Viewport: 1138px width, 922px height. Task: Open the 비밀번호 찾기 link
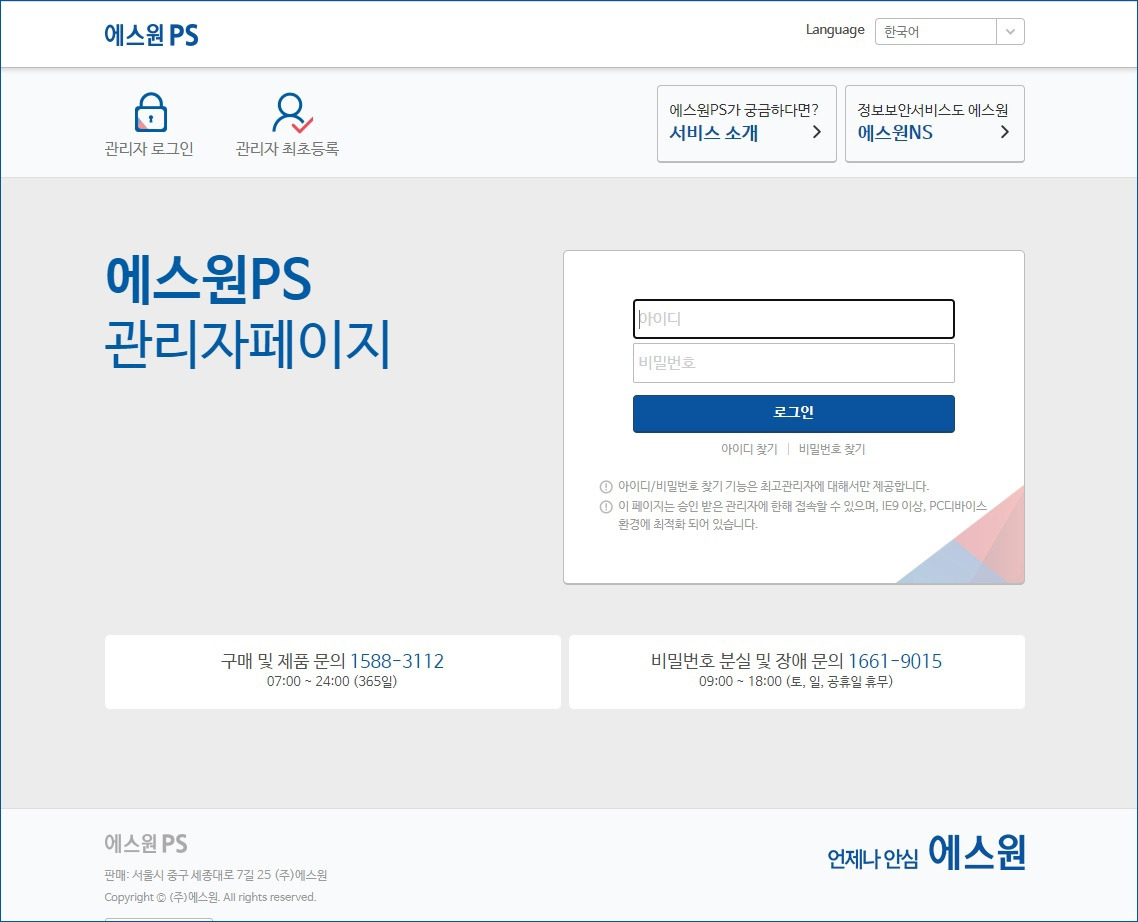tap(832, 449)
